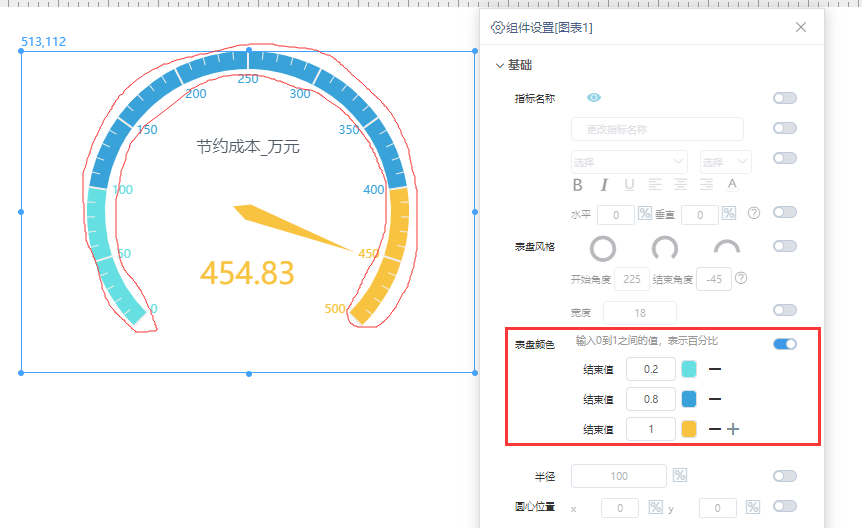862x528 pixels.
Task: Enable the 指标名称 switch
Action: 784,98
